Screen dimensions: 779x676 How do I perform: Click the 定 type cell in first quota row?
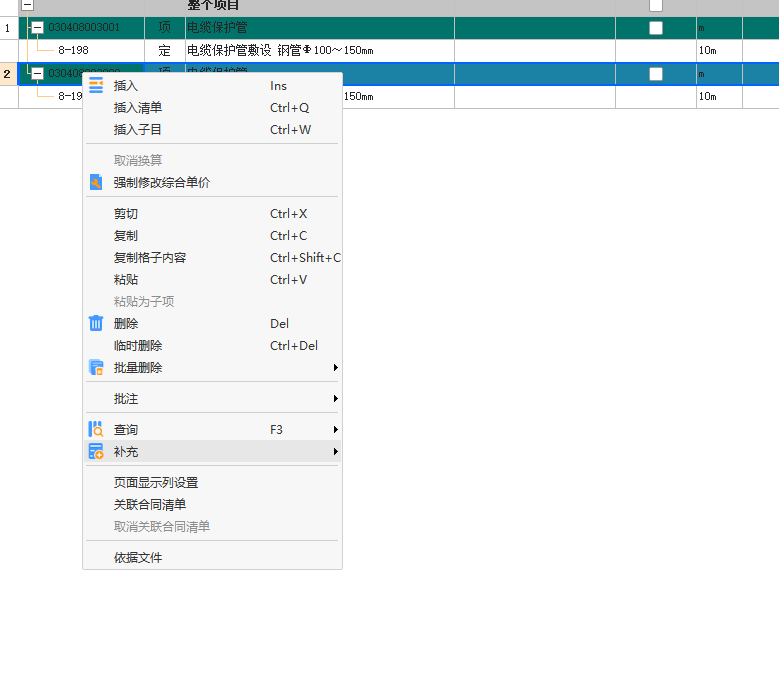pos(164,51)
